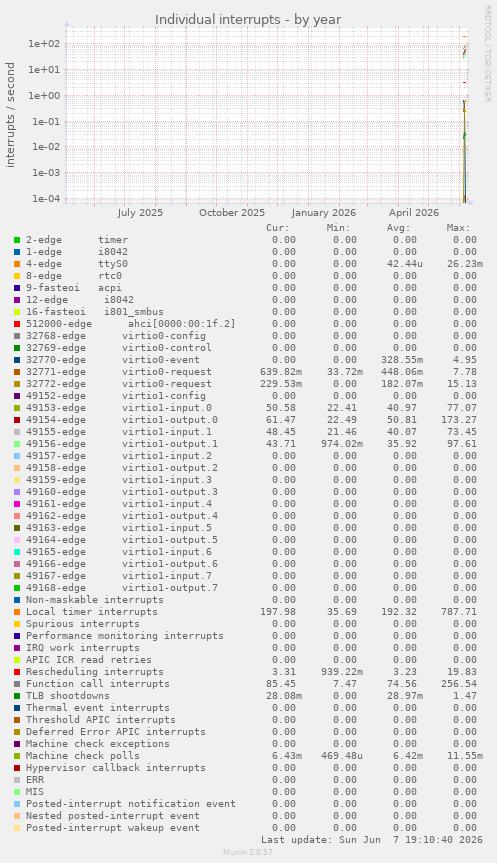The image size is (497, 863).
Task: Click the swatch beside 32770-edge virtio0-event
Action: [17, 360]
